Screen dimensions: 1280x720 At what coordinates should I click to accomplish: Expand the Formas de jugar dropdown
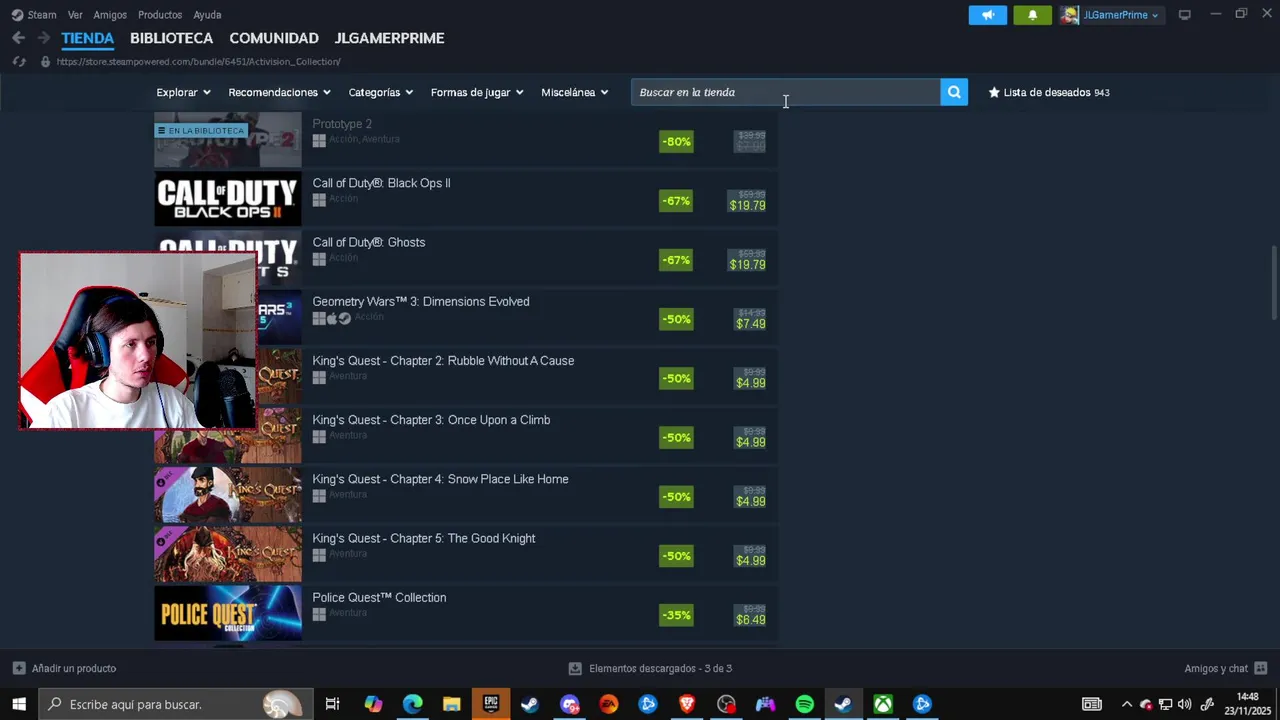click(477, 92)
